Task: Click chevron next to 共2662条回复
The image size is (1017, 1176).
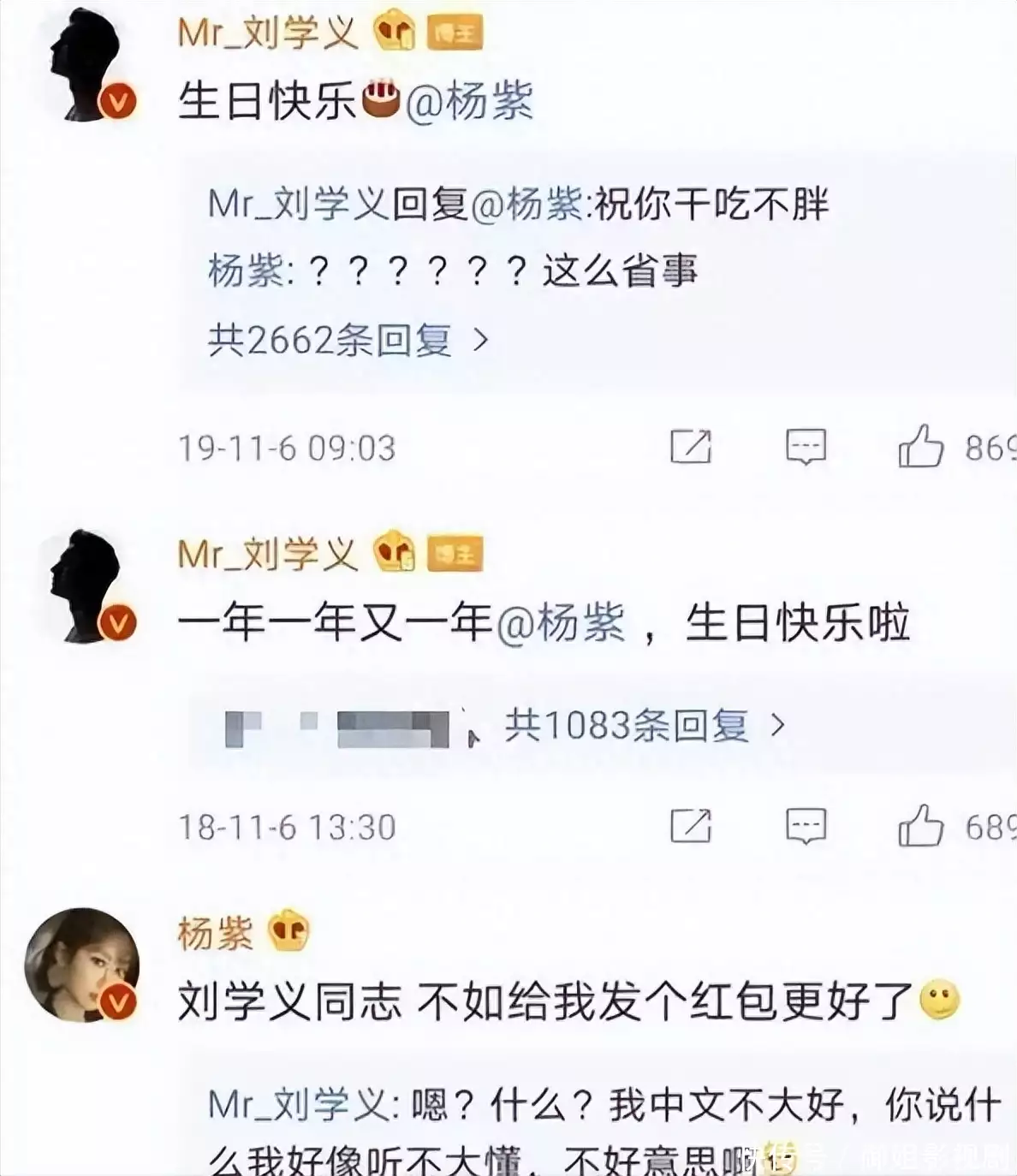Action: pyautogui.click(x=481, y=341)
